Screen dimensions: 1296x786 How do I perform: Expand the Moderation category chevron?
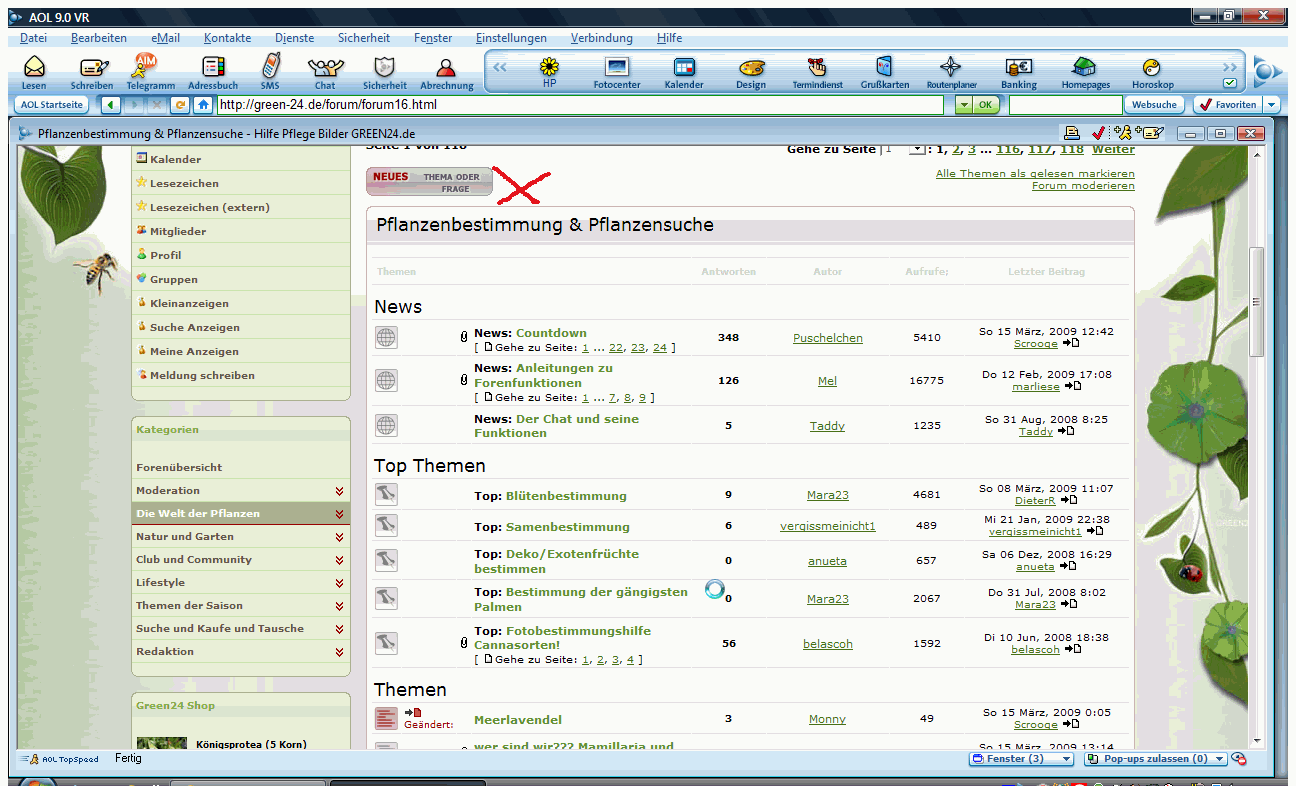340,491
